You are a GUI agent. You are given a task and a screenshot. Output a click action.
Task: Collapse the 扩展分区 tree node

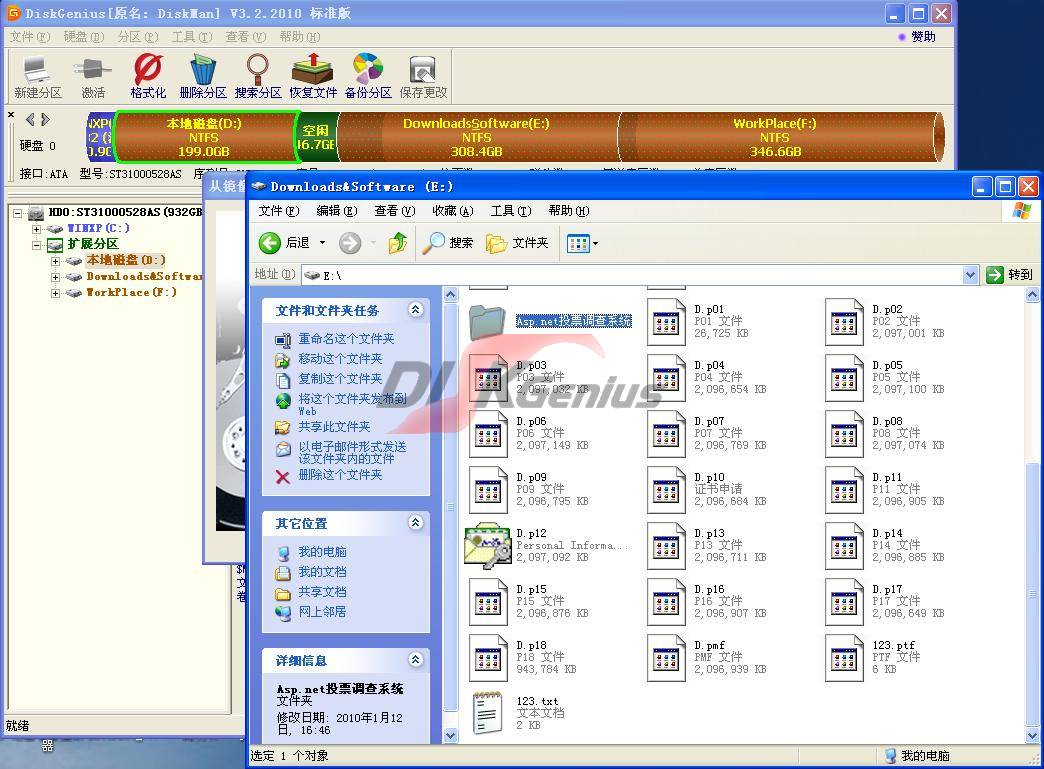tap(37, 245)
